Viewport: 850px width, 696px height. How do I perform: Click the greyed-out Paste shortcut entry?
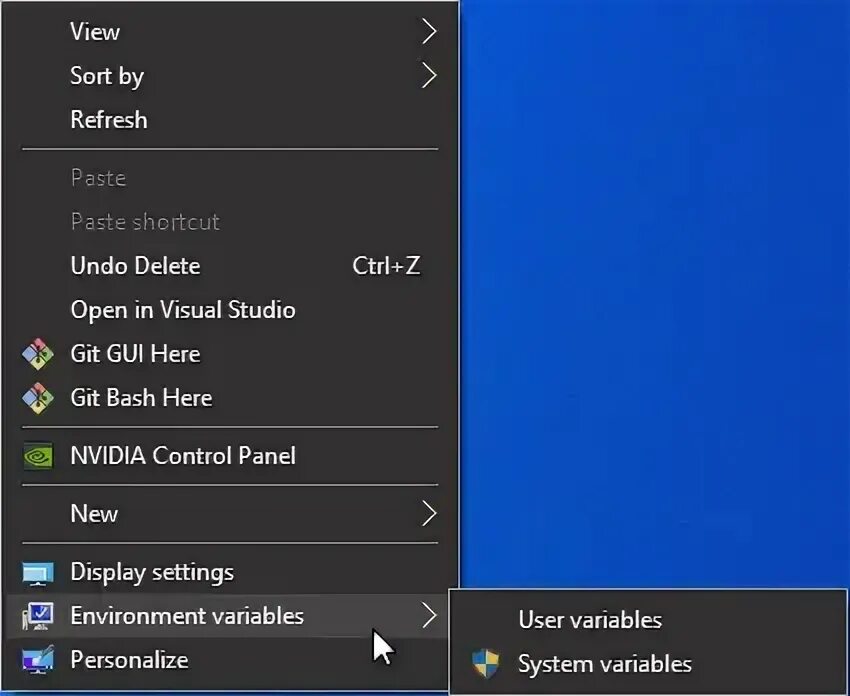tap(230, 222)
